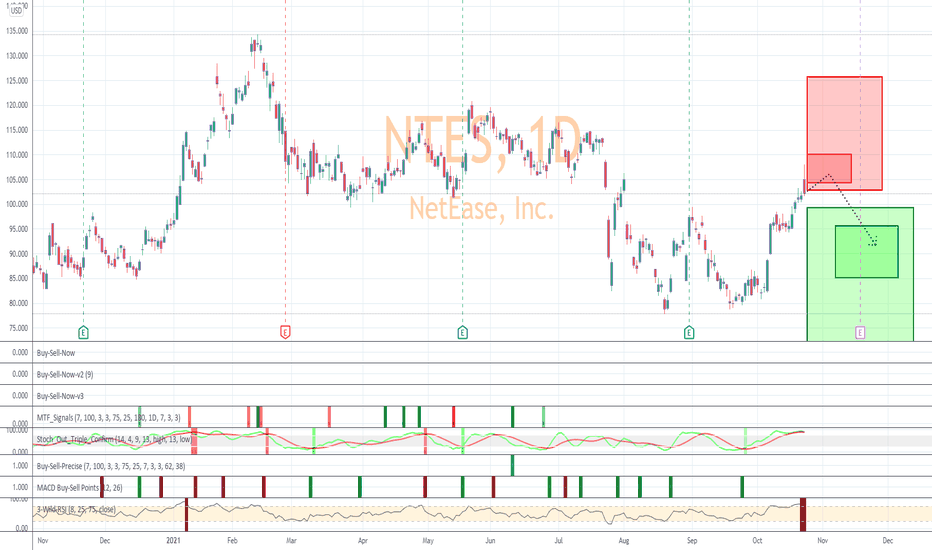932x550 pixels.
Task: Click the 130.000 price axis label
Action: tap(17, 56)
